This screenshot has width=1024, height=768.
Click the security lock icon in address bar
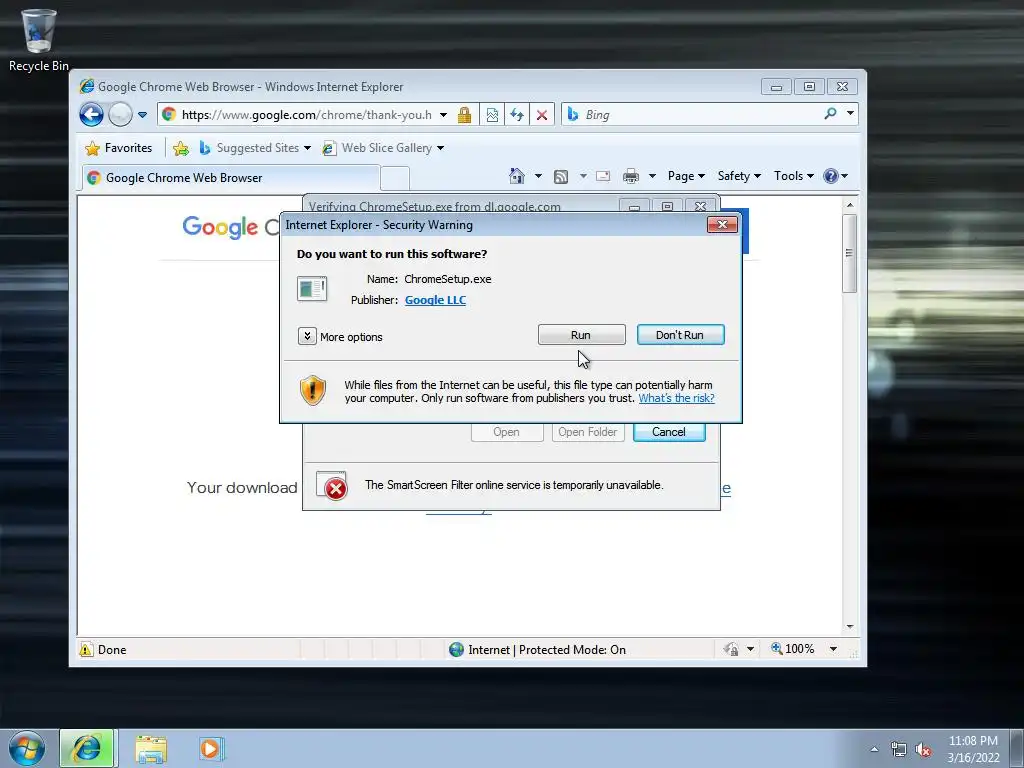click(464, 115)
